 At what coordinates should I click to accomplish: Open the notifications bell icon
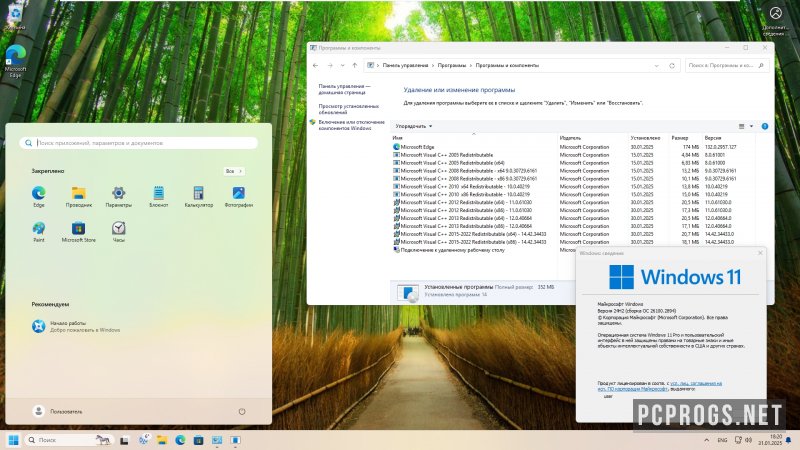(789, 440)
